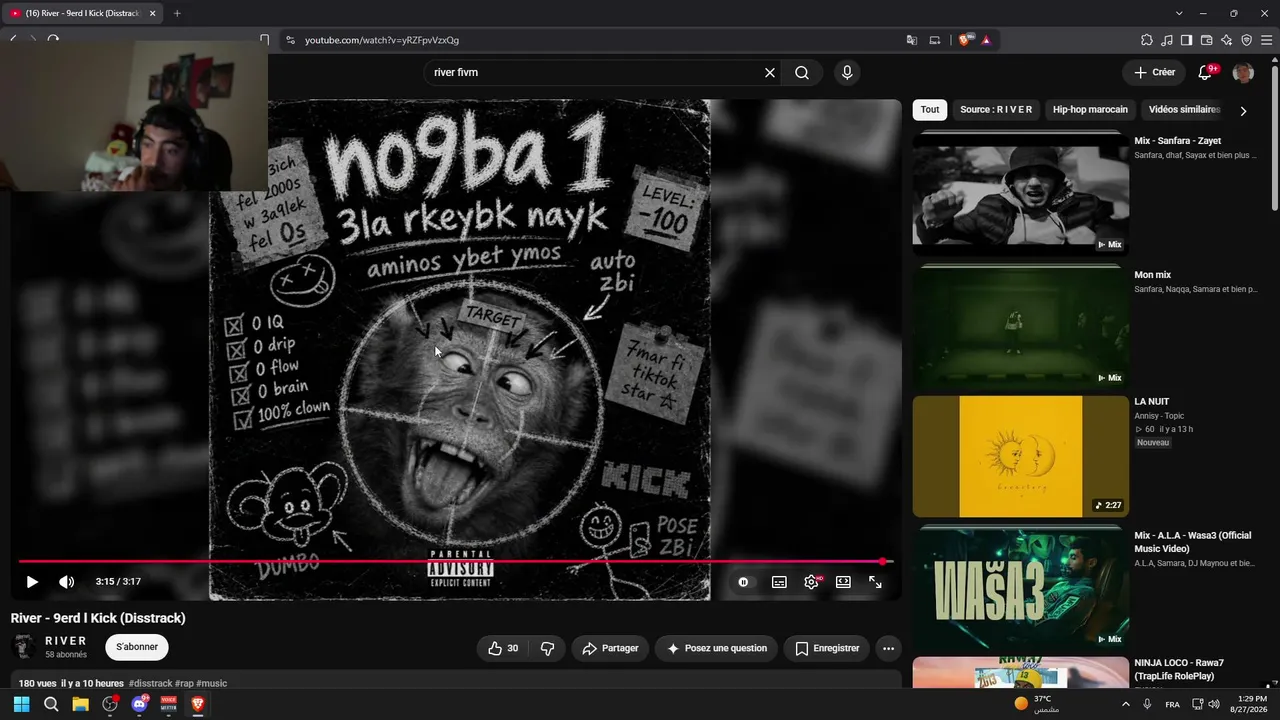The image size is (1280, 720).
Task: Click the Brave Rewards triangle icon
Action: (x=986, y=40)
